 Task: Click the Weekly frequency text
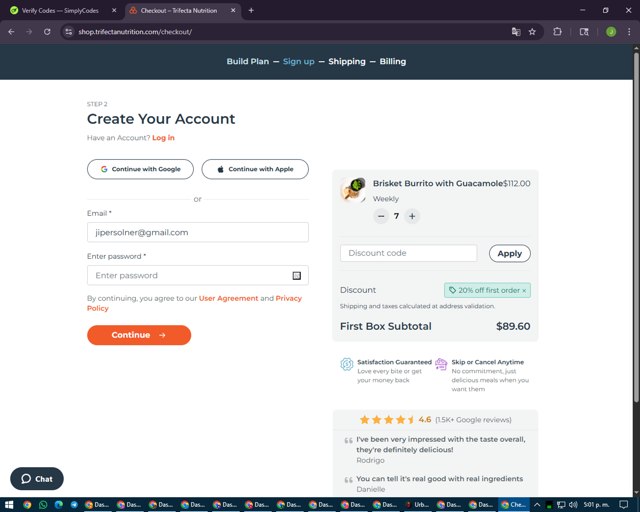coord(386,199)
